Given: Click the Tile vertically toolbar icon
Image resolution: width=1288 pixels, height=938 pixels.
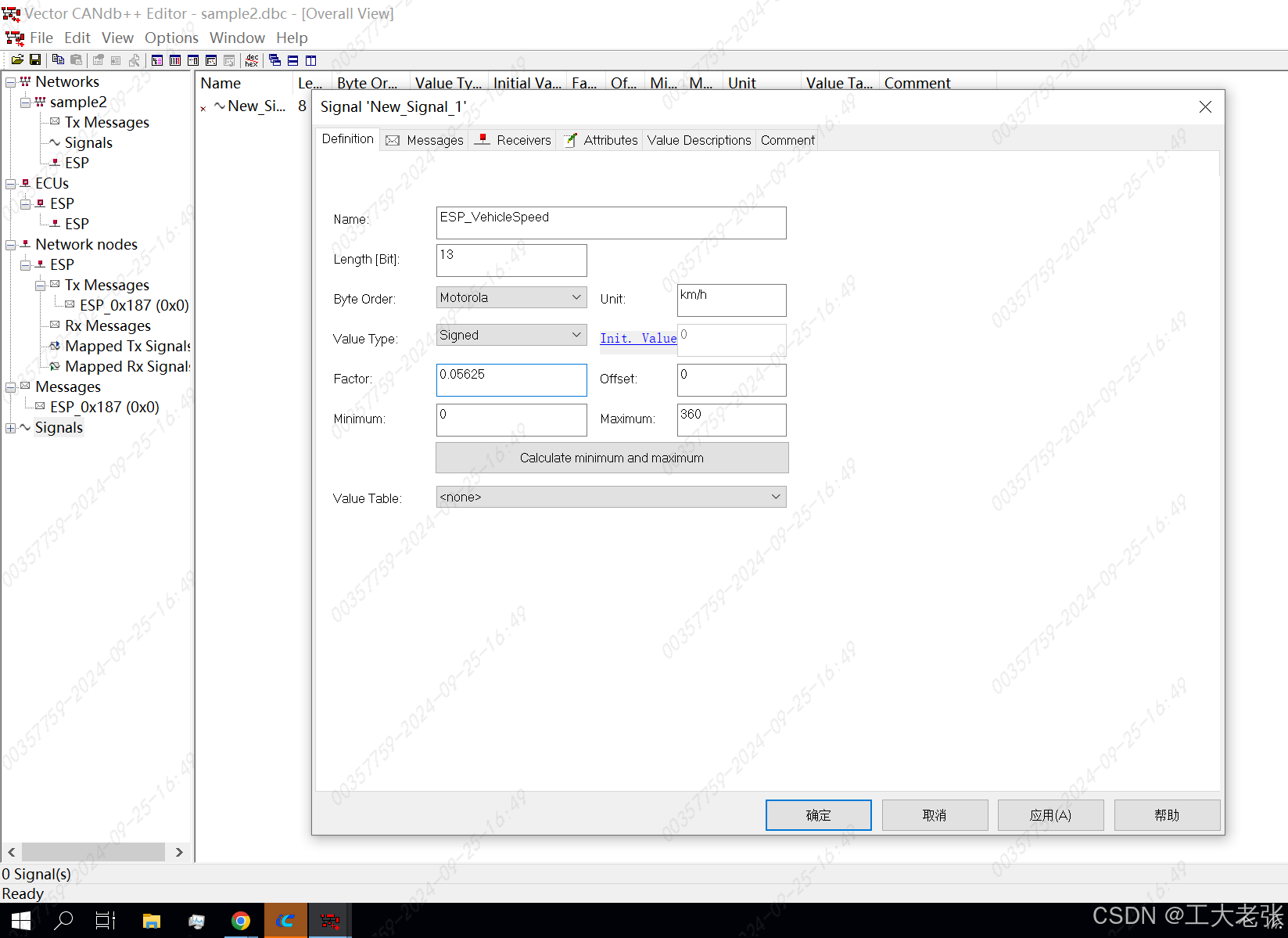Looking at the screenshot, I should [310, 60].
